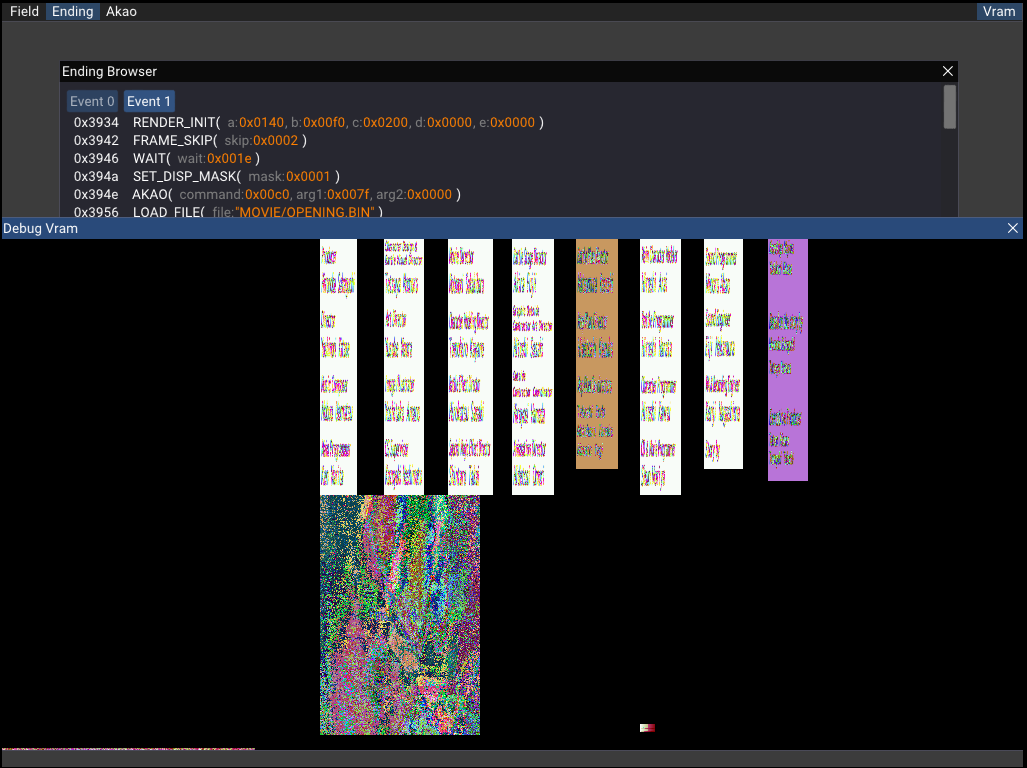Select the purple texture strip in VRAM
Image resolution: width=1027 pixels, height=768 pixels.
pos(787,360)
